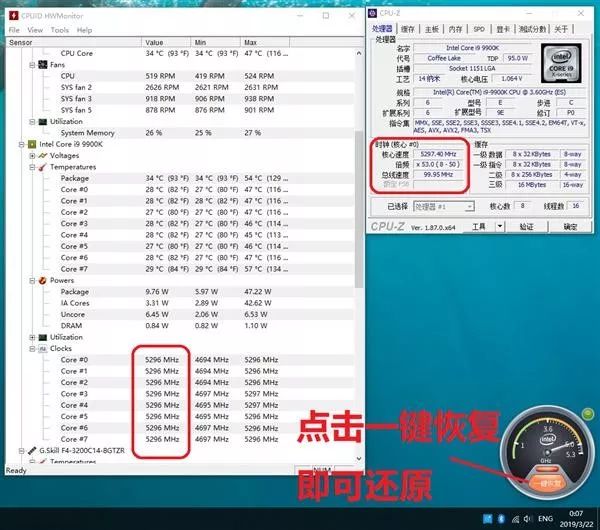Click the Min column header

click(215, 42)
